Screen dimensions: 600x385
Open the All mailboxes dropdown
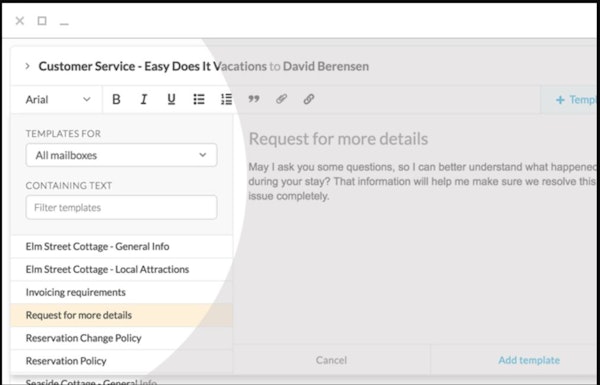(121, 155)
